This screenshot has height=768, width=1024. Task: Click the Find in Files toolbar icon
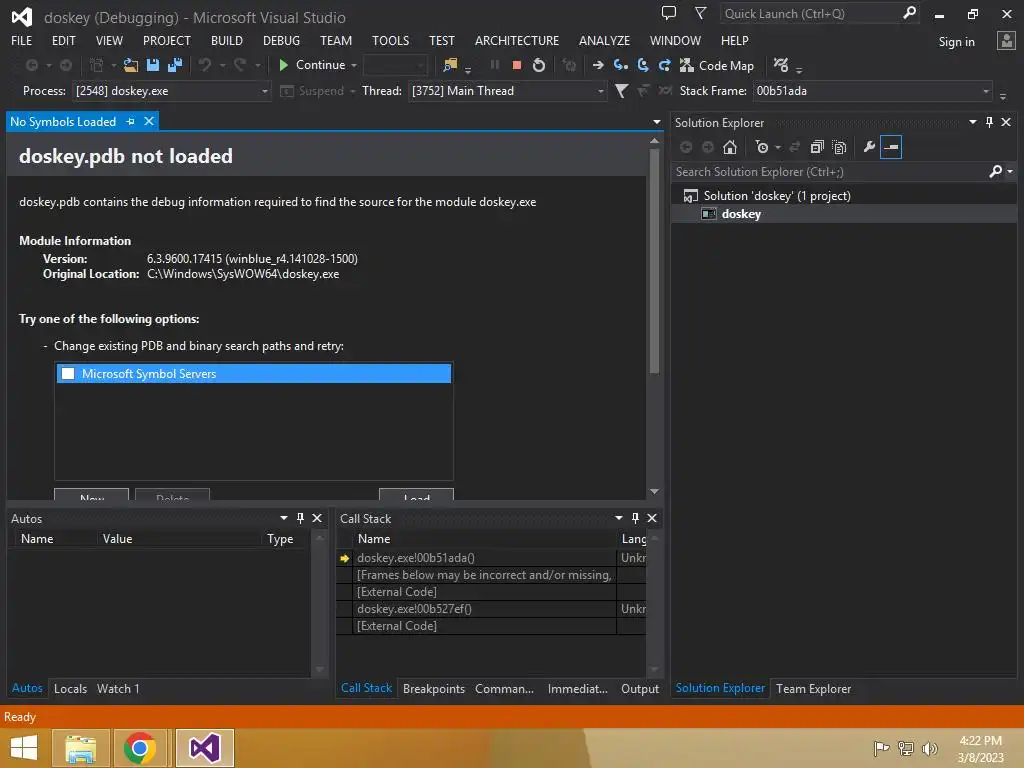click(450, 65)
